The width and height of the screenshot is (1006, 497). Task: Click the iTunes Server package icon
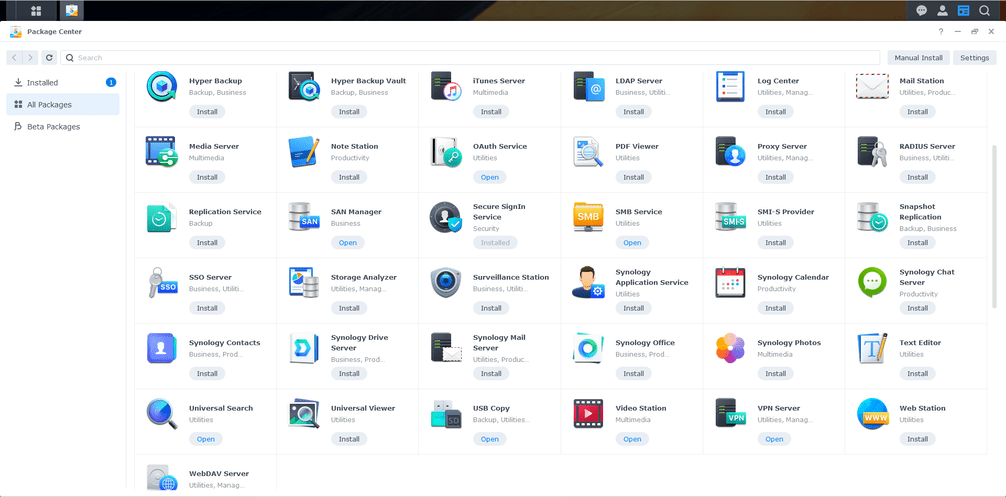point(446,87)
